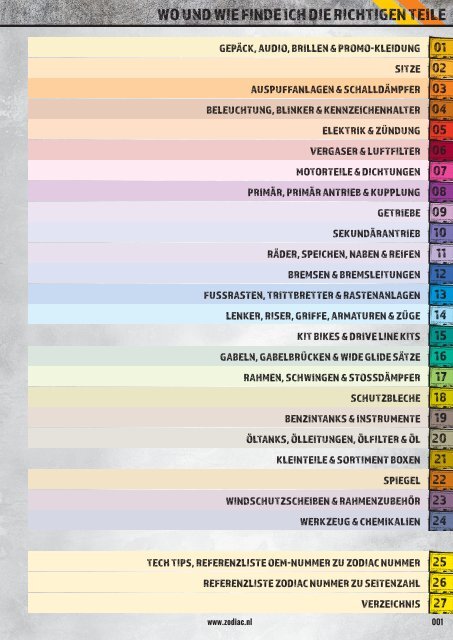The image size is (453, 640).
Task: Select the Sitze row
Action: [228, 68]
